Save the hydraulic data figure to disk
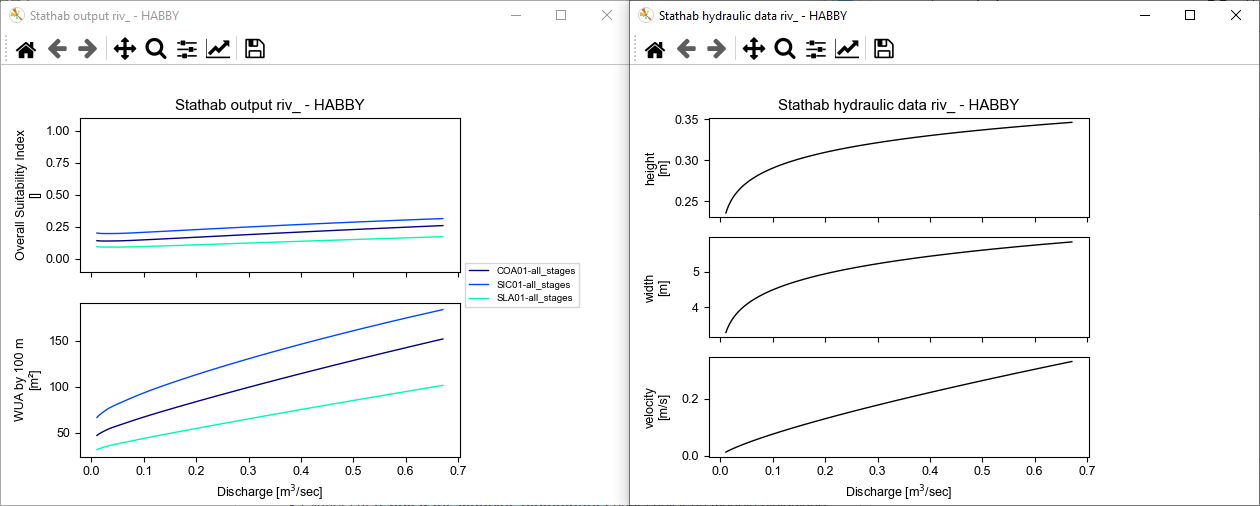The height and width of the screenshot is (506, 1260). click(883, 49)
